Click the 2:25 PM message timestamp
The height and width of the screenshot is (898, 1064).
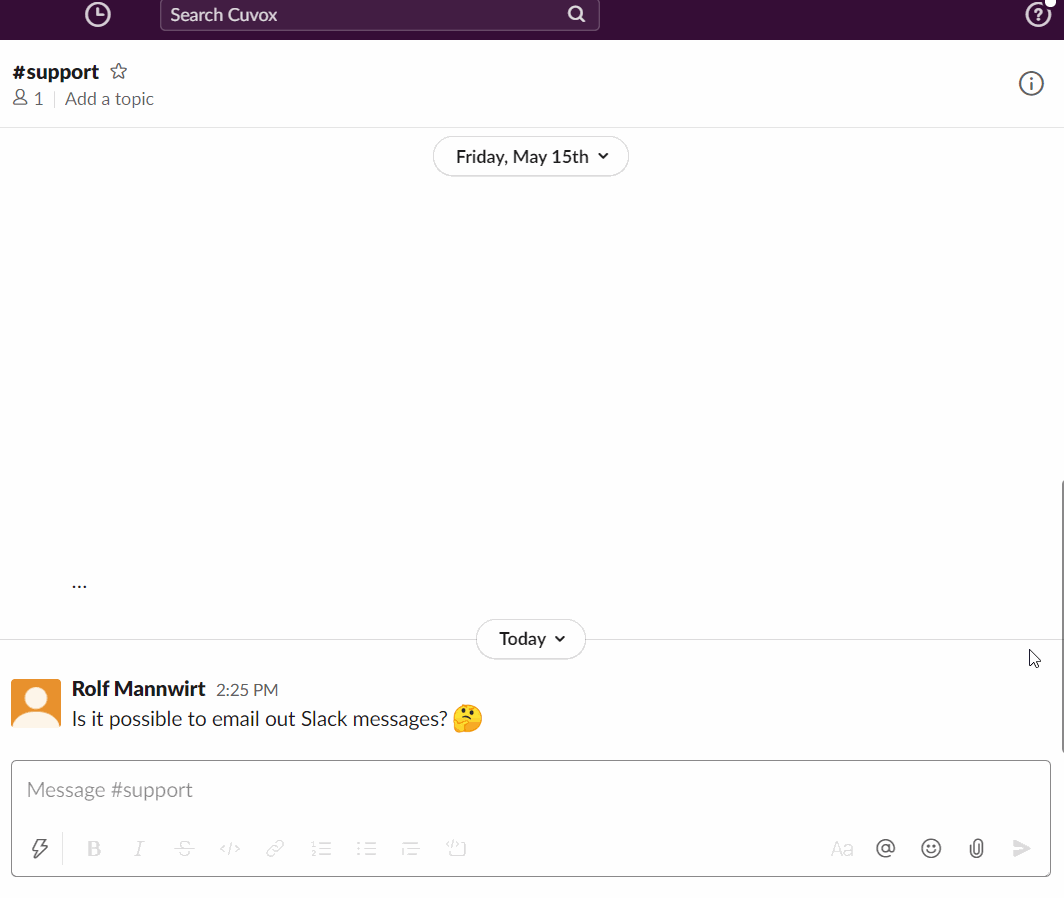tap(247, 690)
